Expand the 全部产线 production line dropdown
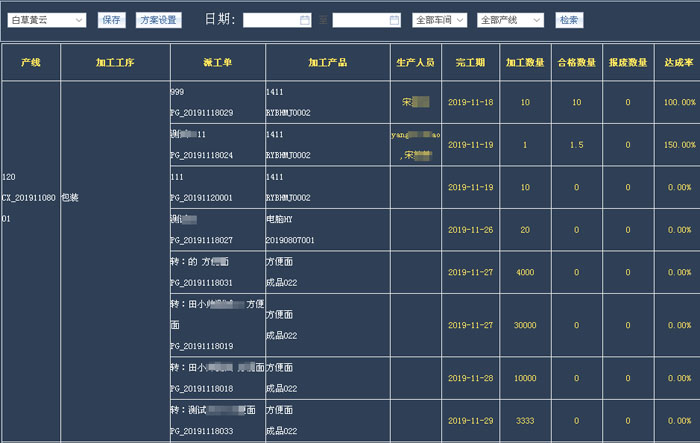Image resolution: width=700 pixels, height=443 pixels. (x=510, y=20)
